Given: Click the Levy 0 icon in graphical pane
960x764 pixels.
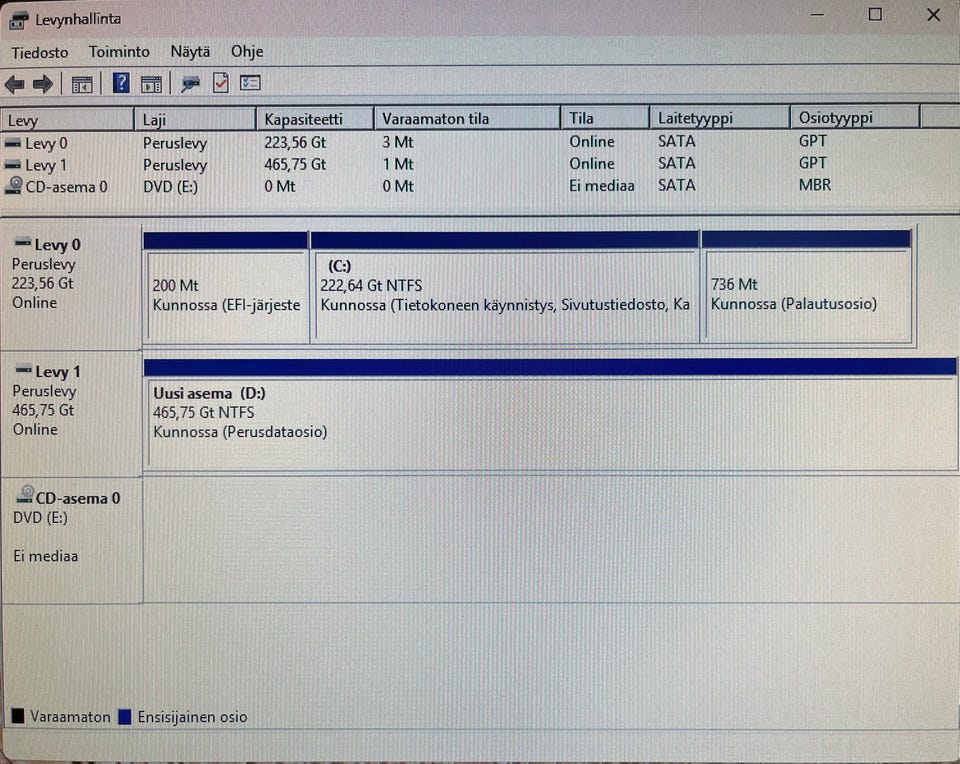Looking at the screenshot, I should (x=23, y=243).
